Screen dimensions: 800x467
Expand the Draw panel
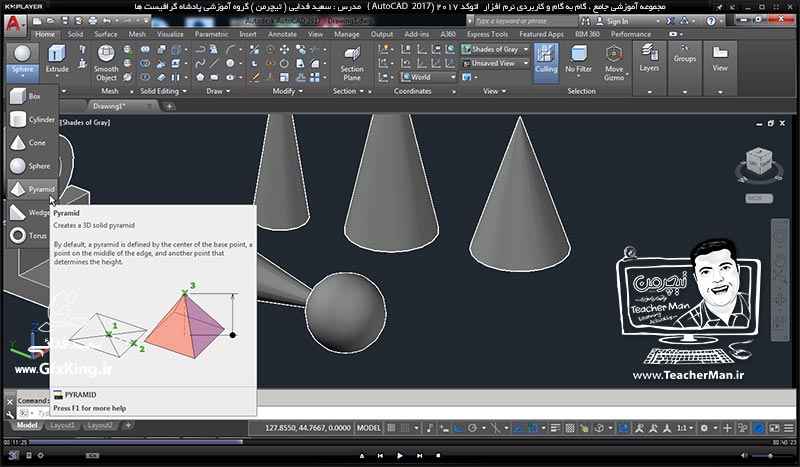218,91
